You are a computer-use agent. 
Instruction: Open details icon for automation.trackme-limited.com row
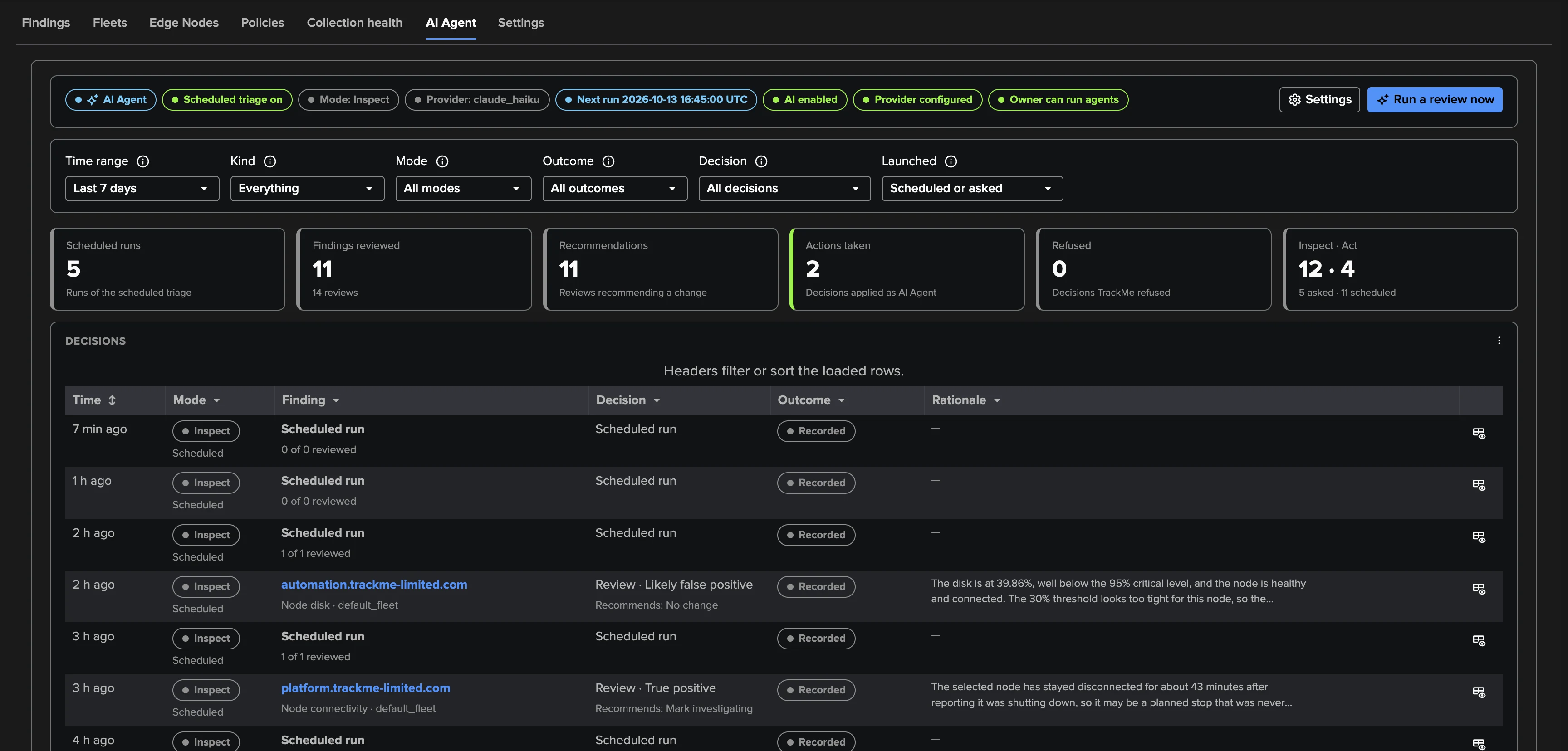(1479, 589)
